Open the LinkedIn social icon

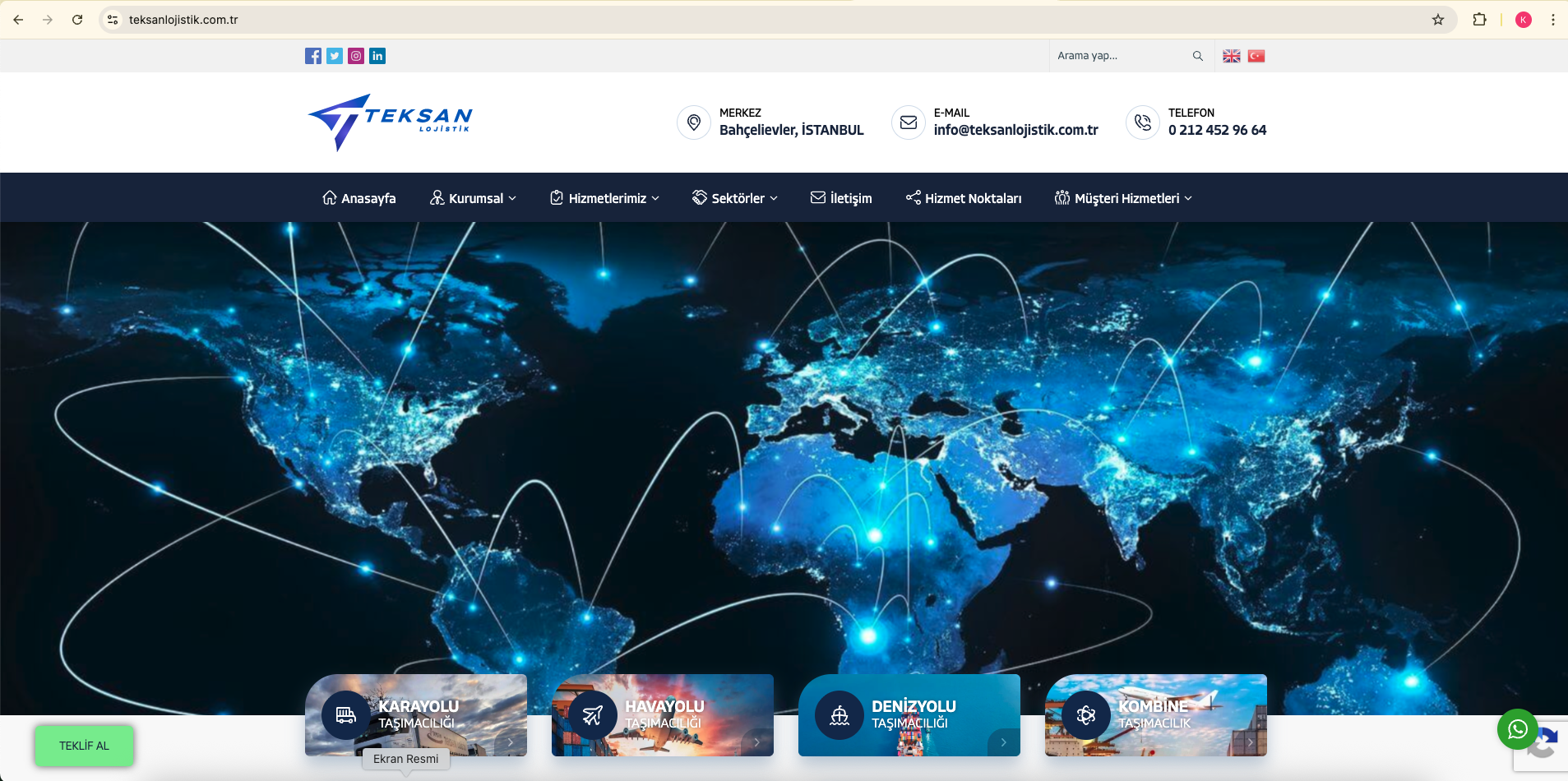[x=377, y=56]
